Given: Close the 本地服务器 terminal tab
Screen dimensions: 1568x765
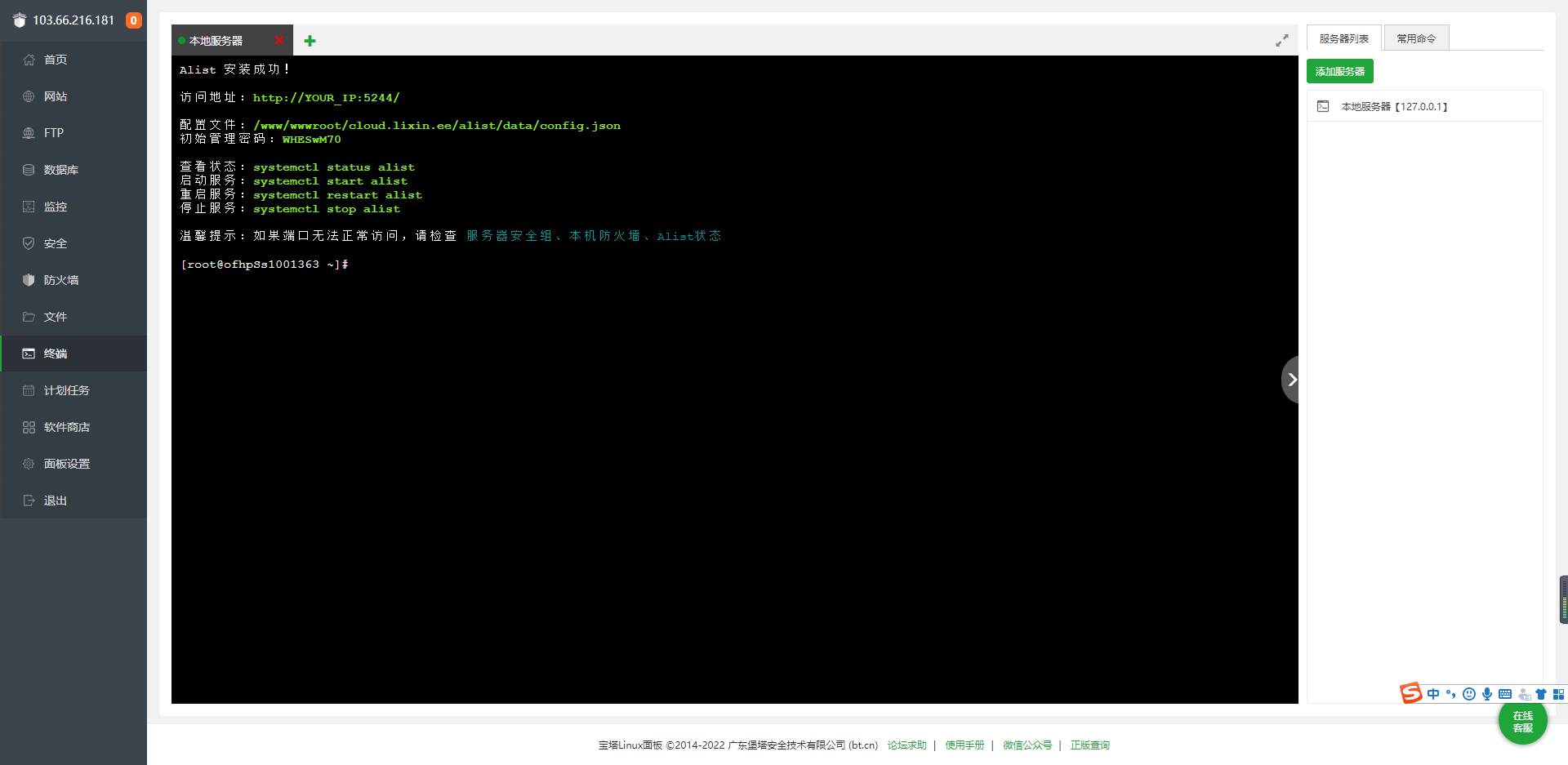Looking at the screenshot, I should pyautogui.click(x=279, y=40).
